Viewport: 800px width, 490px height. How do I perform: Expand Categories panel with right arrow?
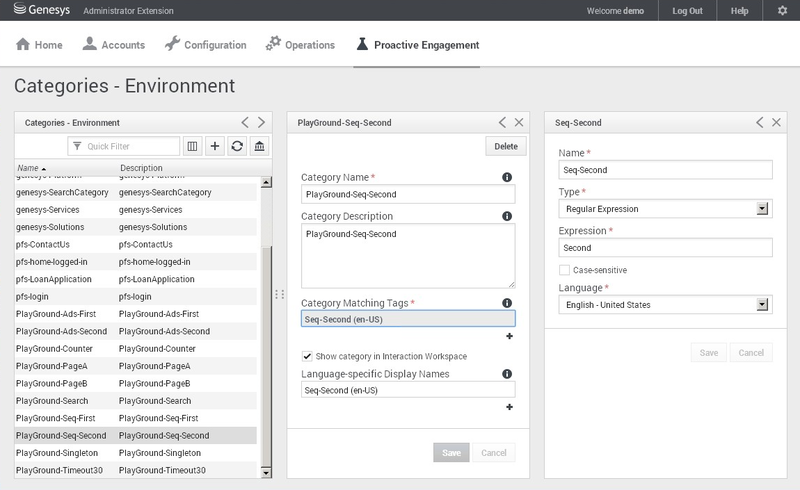[261, 122]
